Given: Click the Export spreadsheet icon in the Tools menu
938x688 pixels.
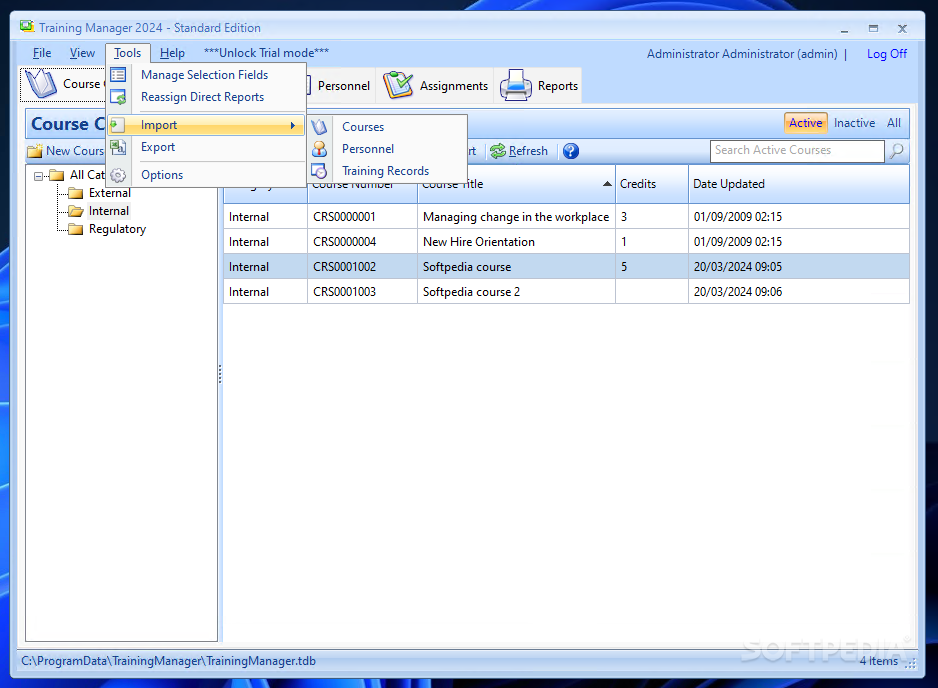Looking at the screenshot, I should (118, 147).
